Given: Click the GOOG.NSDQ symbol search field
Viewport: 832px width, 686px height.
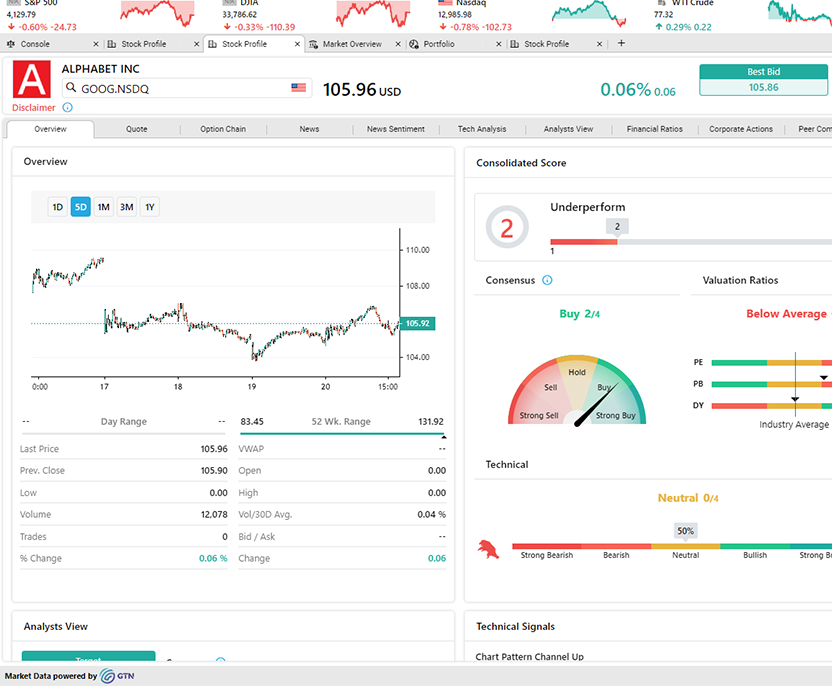Looking at the screenshot, I should tap(187, 88).
